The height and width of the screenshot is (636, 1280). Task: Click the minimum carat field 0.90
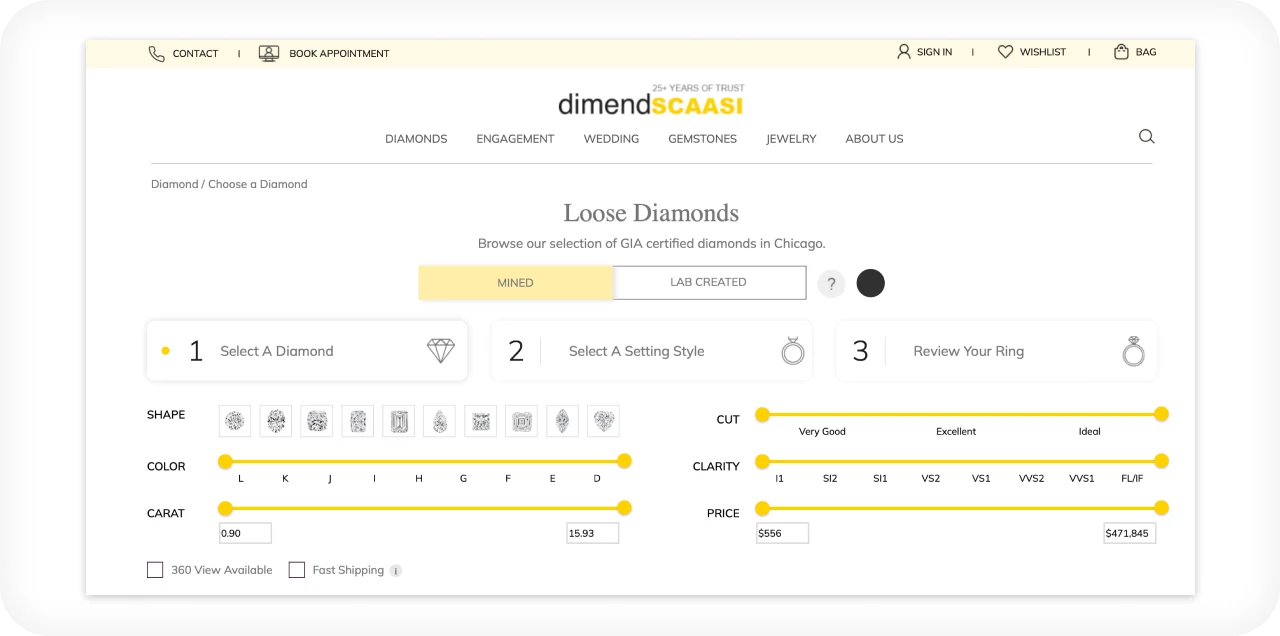245,533
